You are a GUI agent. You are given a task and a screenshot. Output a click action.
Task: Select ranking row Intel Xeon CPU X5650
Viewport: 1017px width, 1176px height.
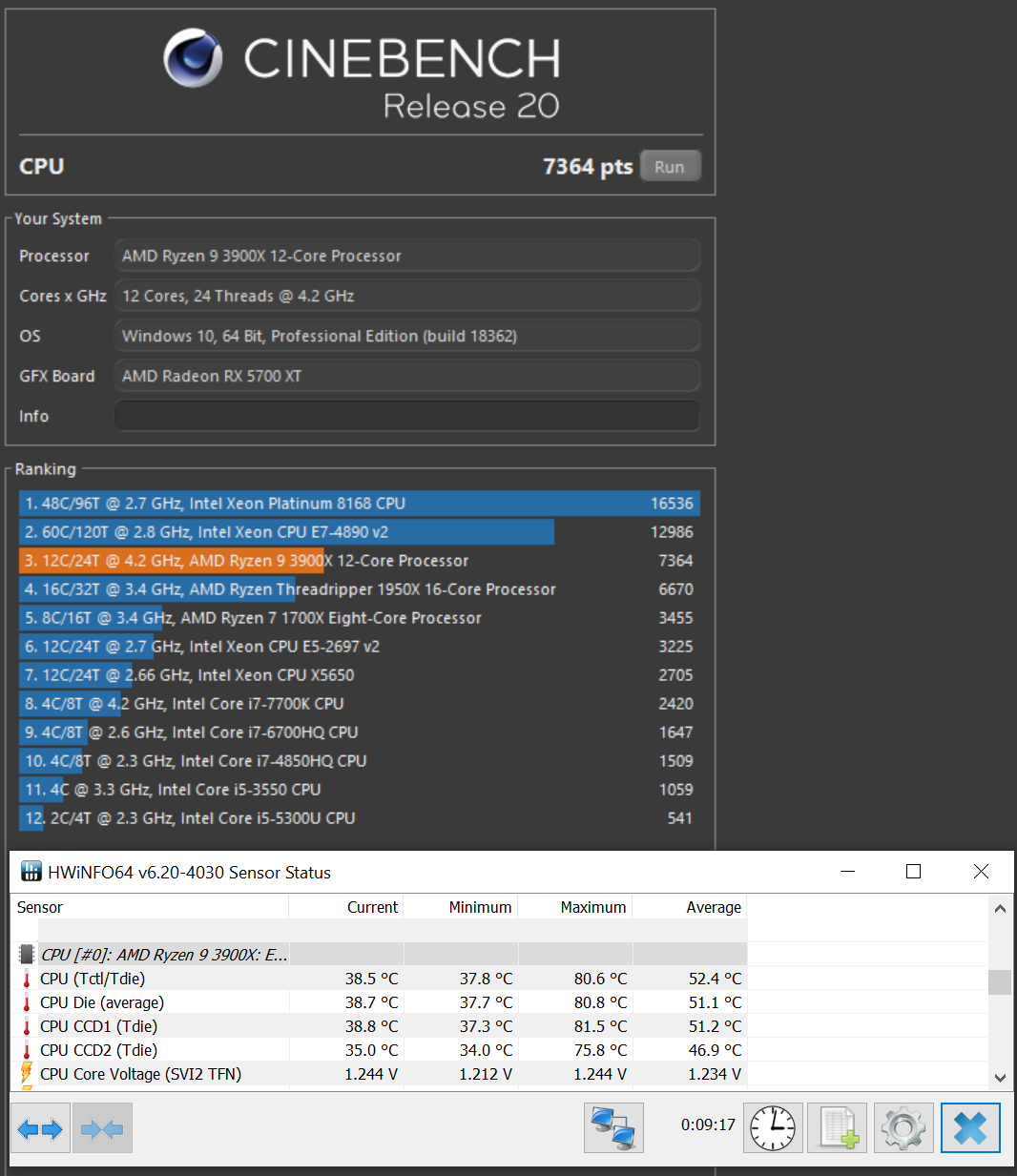[x=360, y=675]
